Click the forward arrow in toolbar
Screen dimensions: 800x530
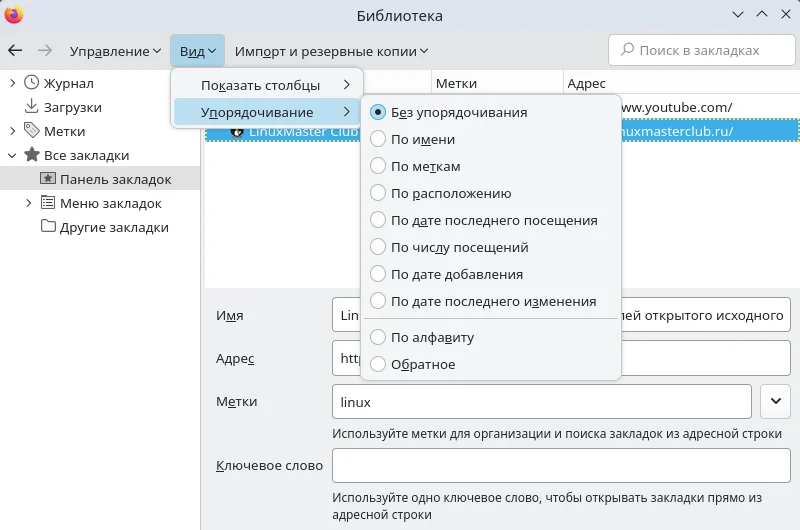[x=45, y=50]
